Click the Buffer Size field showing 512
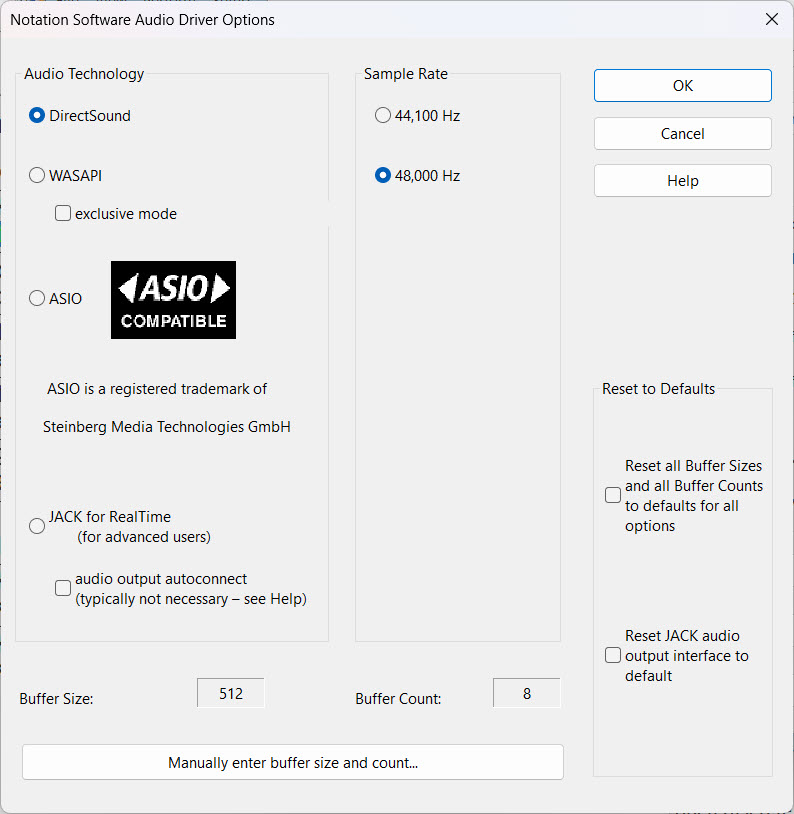The image size is (794, 814). tap(231, 693)
